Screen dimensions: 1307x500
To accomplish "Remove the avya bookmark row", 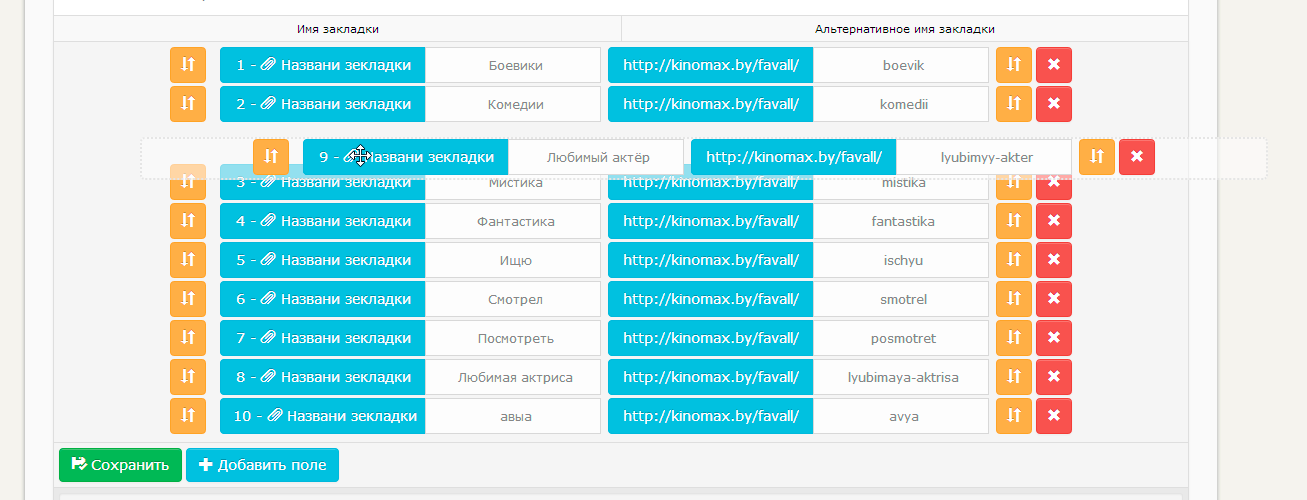I will coord(1053,416).
